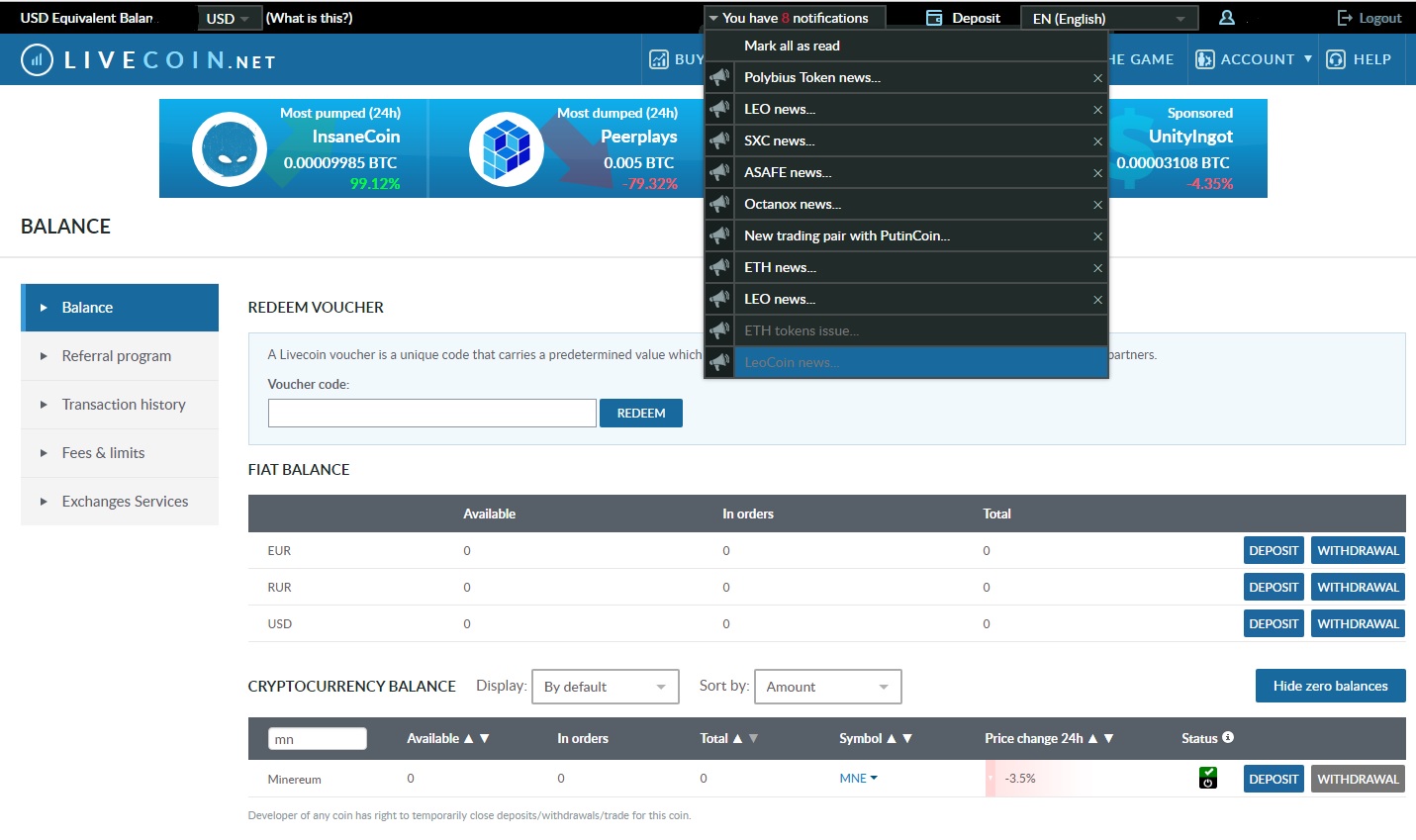Open the user profile icon in top bar
This screenshot has height=840, width=1416.
1227,18
